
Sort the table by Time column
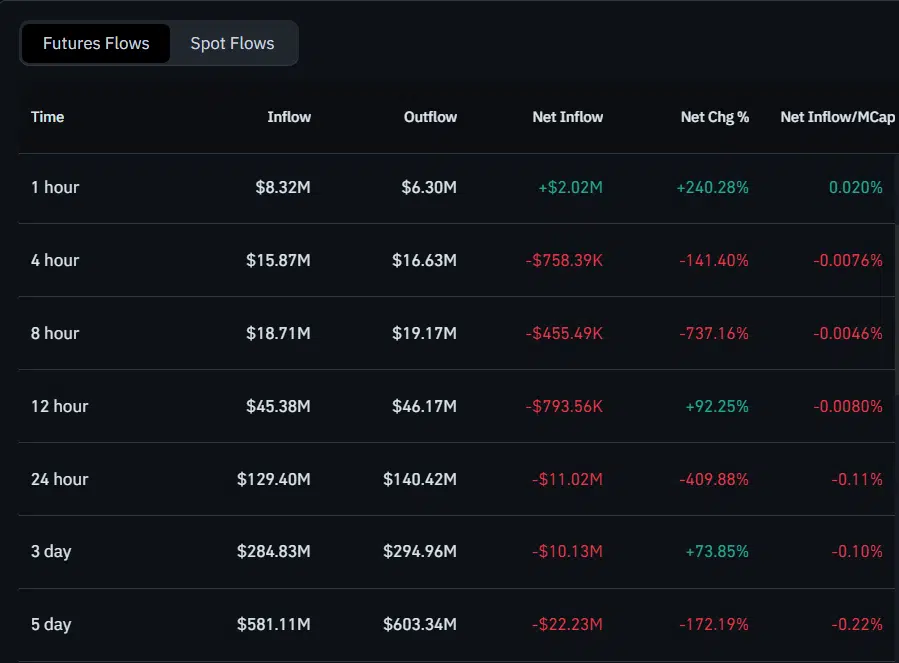[x=47, y=117]
